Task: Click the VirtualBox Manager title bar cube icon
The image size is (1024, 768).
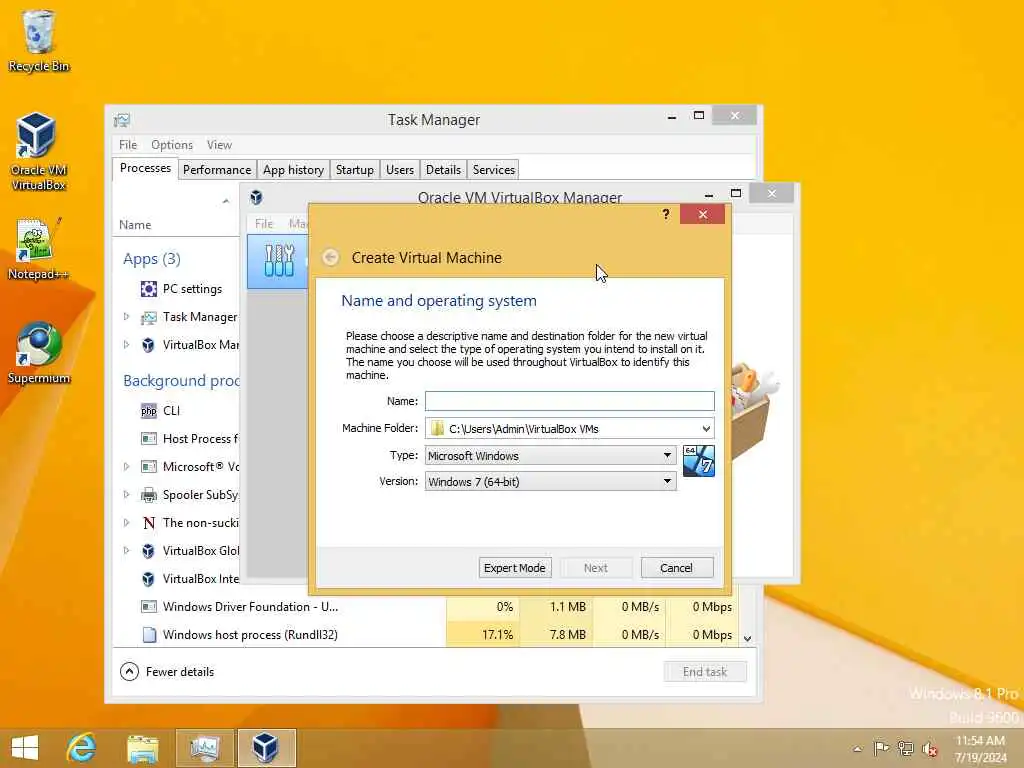Action: [256, 197]
